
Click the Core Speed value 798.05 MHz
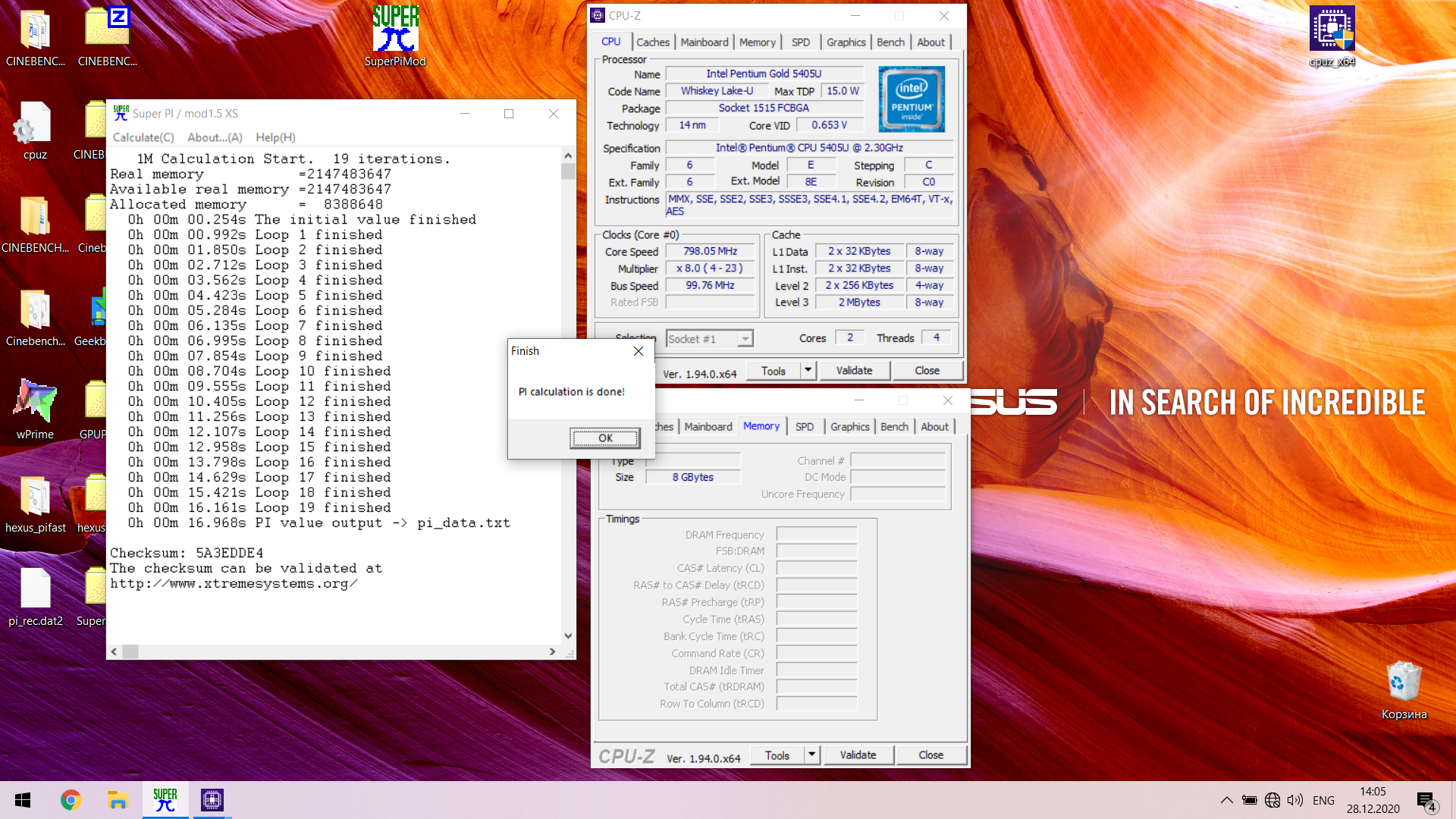click(x=710, y=251)
